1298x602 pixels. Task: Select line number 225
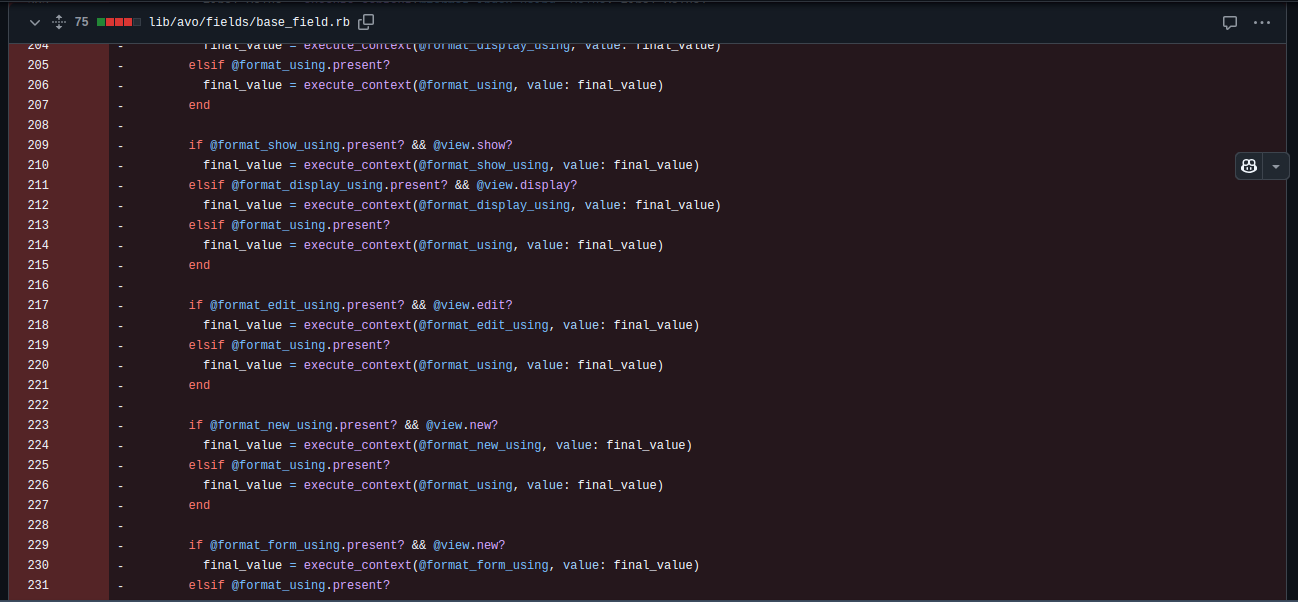point(38,465)
